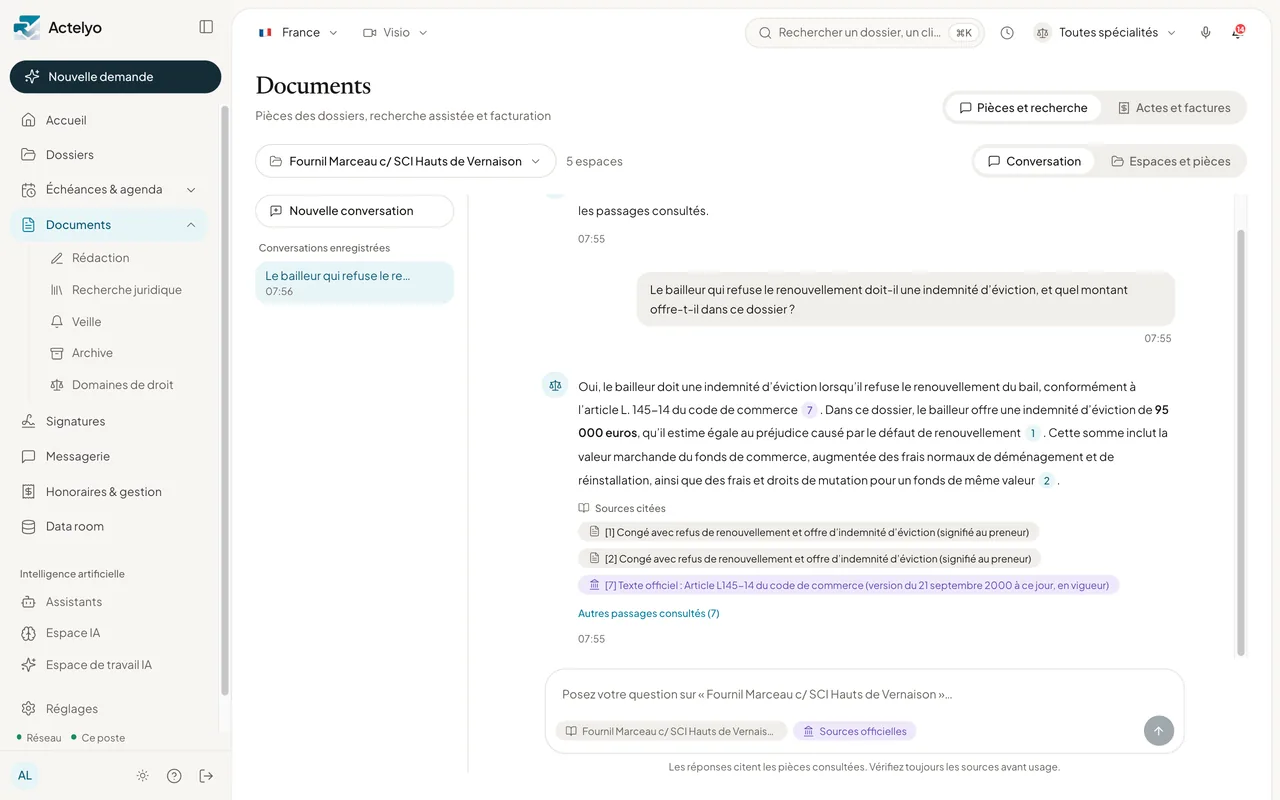
Task: Toggle the Fournil Marceau sources chip
Action: coord(671,731)
